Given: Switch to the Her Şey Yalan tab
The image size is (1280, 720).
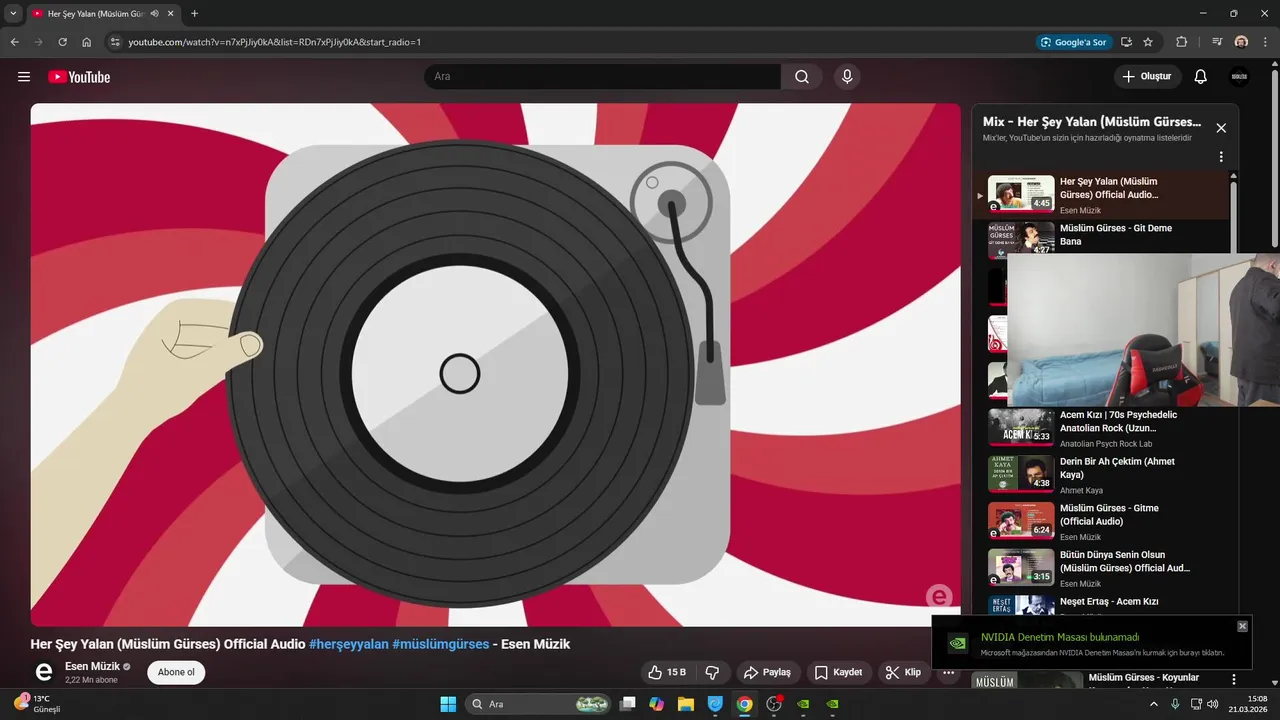Looking at the screenshot, I should click(104, 13).
